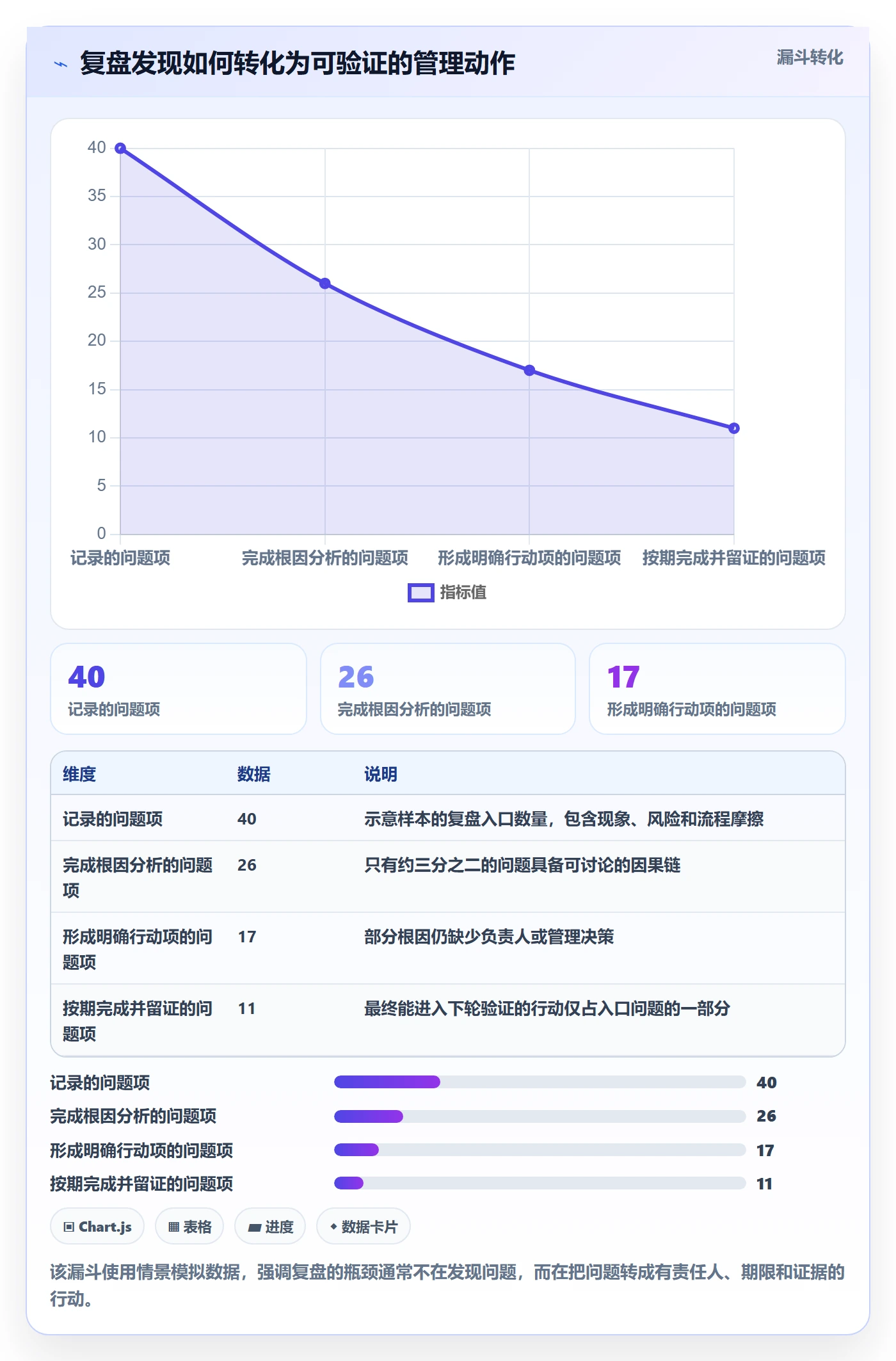Screen dimensions: 896x1361
Task: Click the x-axis label 形成明确行动项的问题项
Action: [x=529, y=558]
